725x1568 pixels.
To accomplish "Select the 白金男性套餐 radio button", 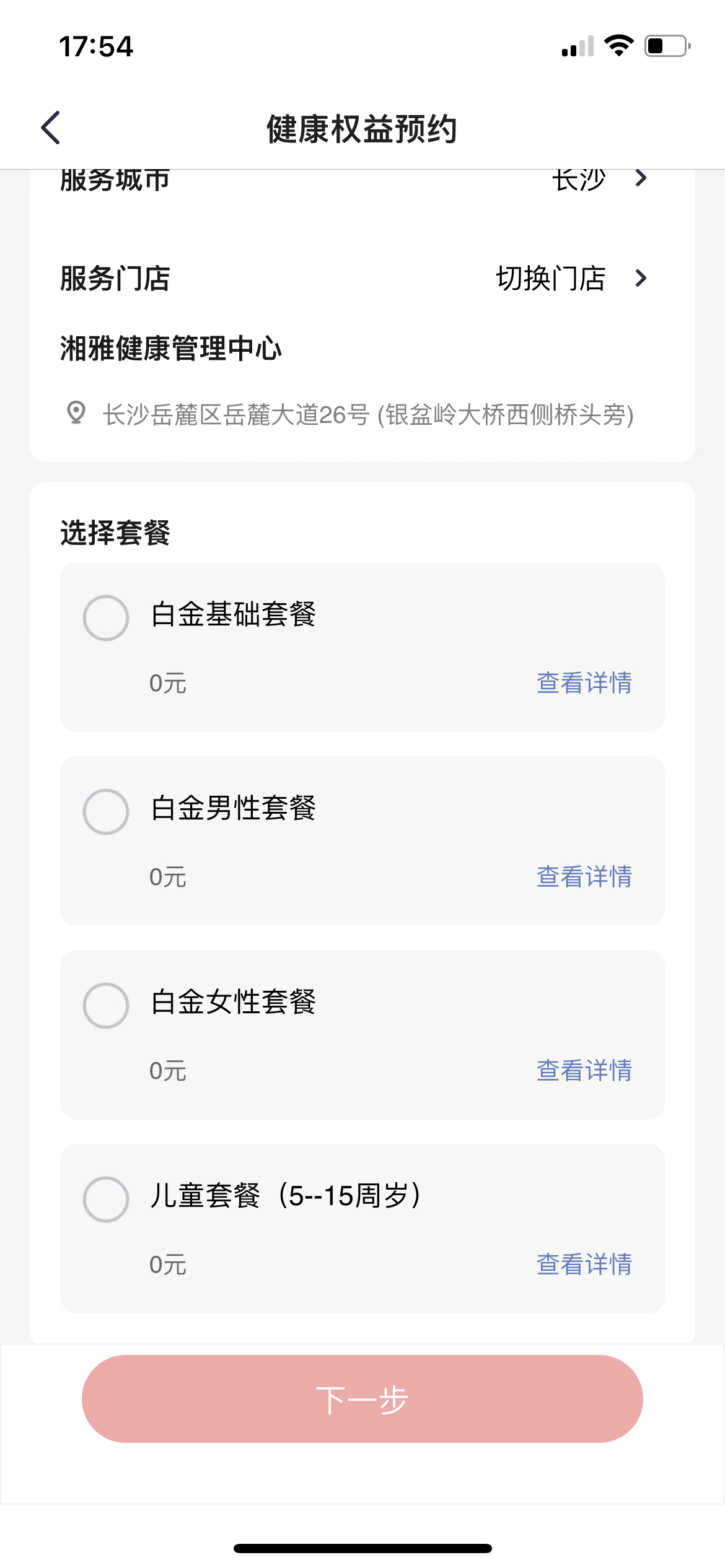I will pyautogui.click(x=106, y=812).
